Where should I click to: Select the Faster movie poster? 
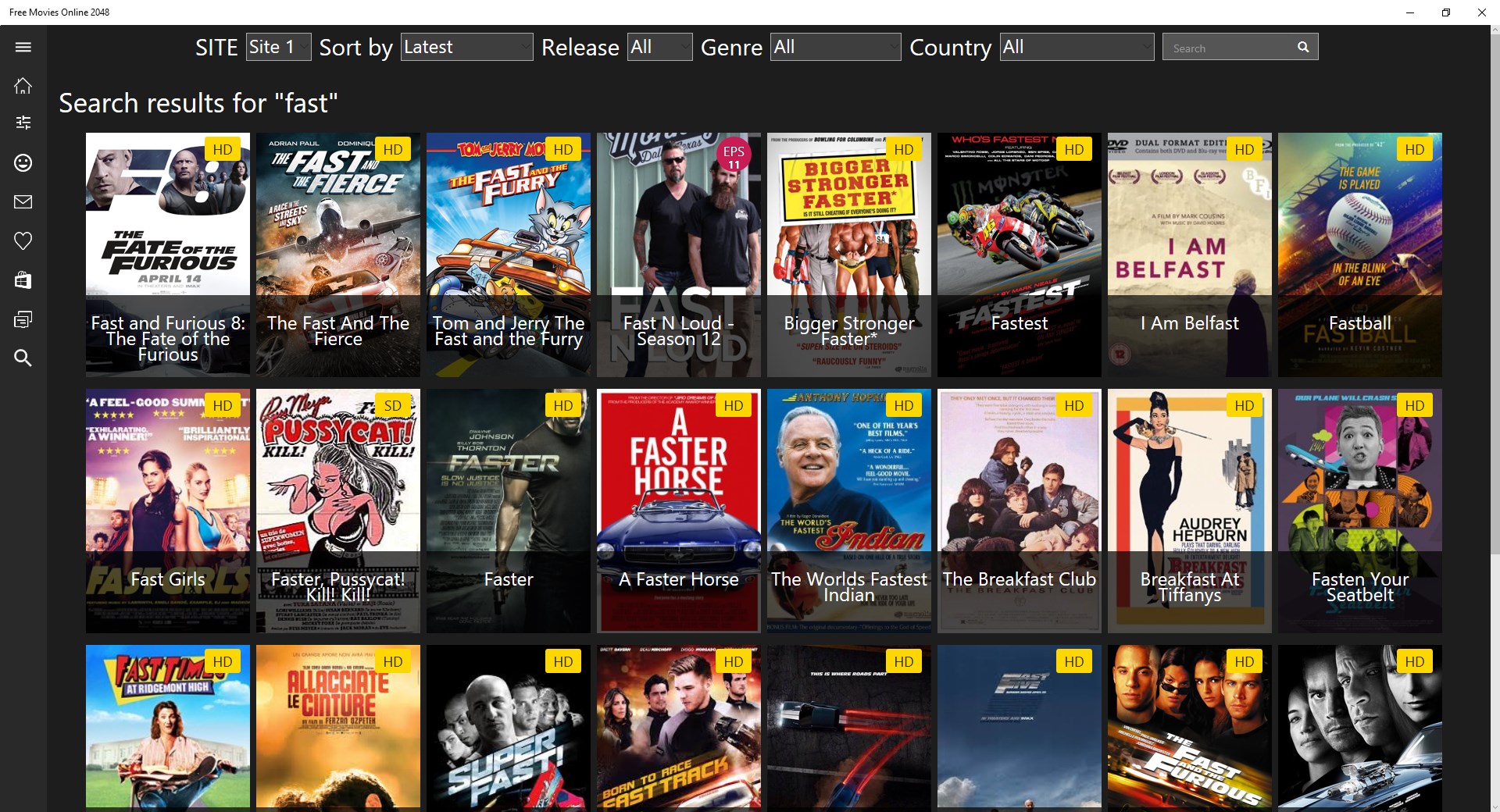coord(509,511)
